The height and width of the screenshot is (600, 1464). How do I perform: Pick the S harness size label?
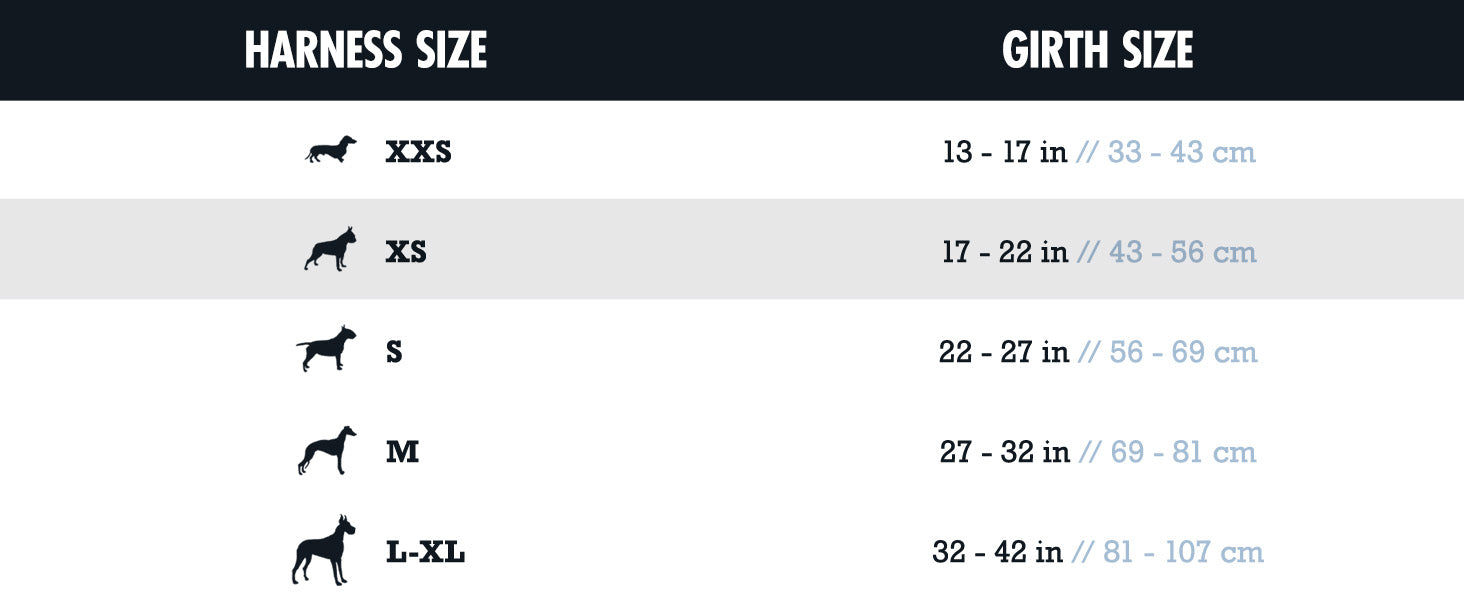click(x=394, y=352)
